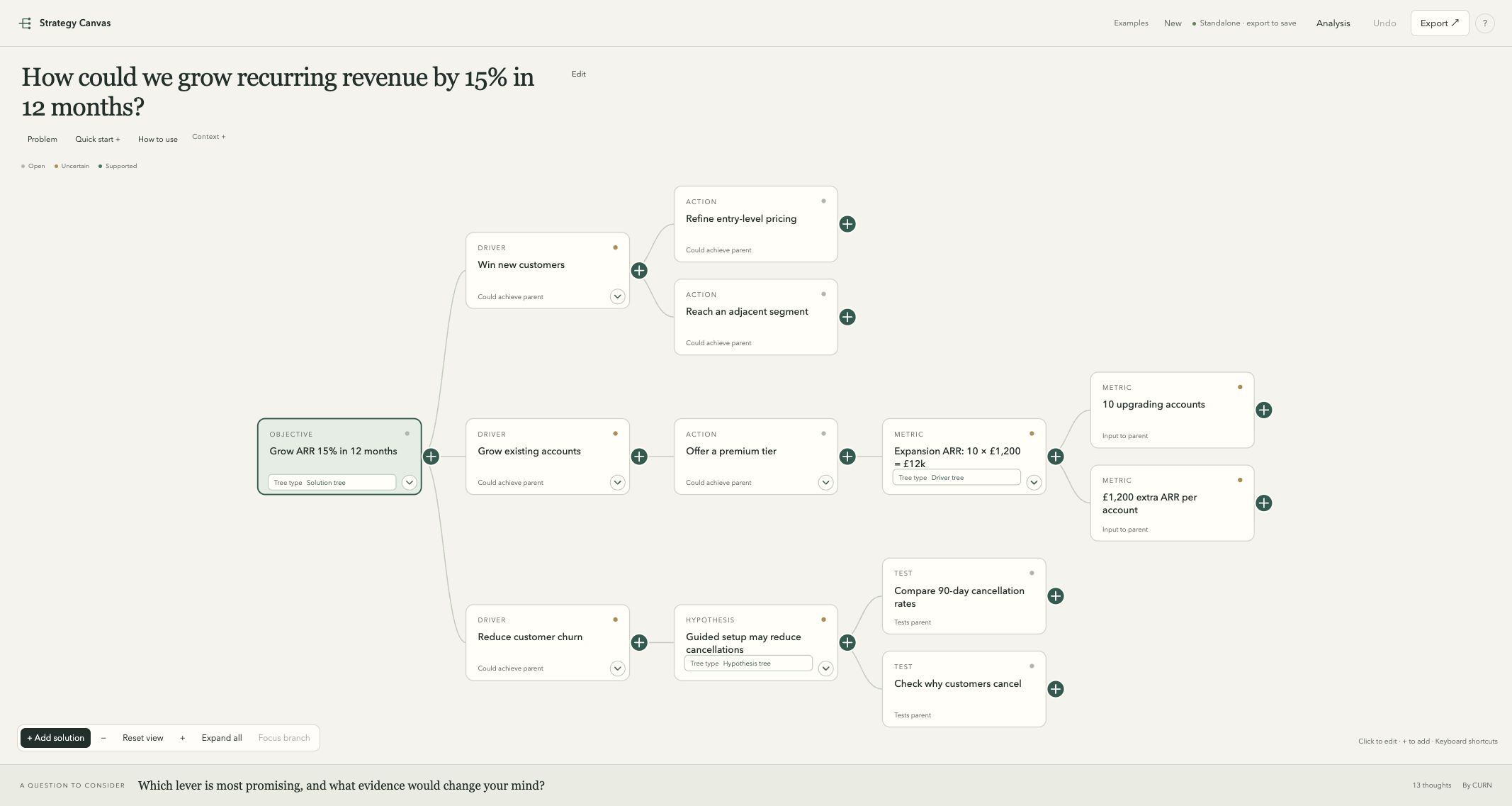The height and width of the screenshot is (806, 1512).
Task: Click Edit next to the title
Action: click(579, 74)
